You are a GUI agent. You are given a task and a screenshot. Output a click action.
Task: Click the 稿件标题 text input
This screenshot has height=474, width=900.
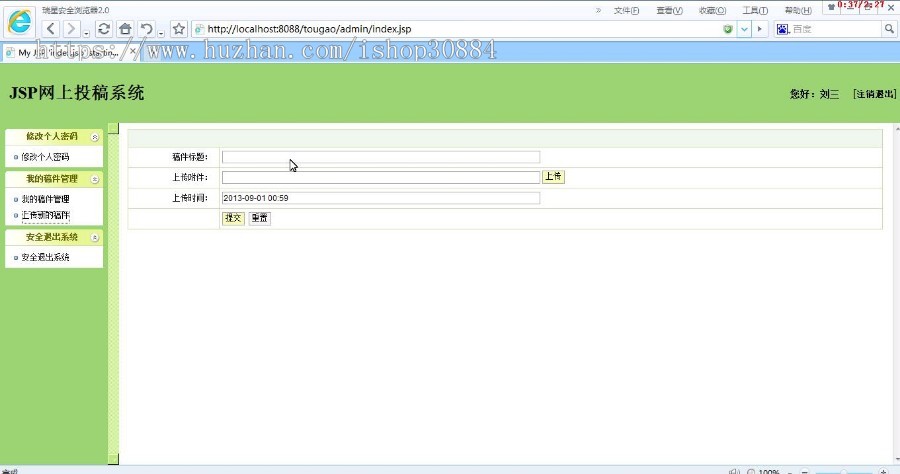[381, 157]
